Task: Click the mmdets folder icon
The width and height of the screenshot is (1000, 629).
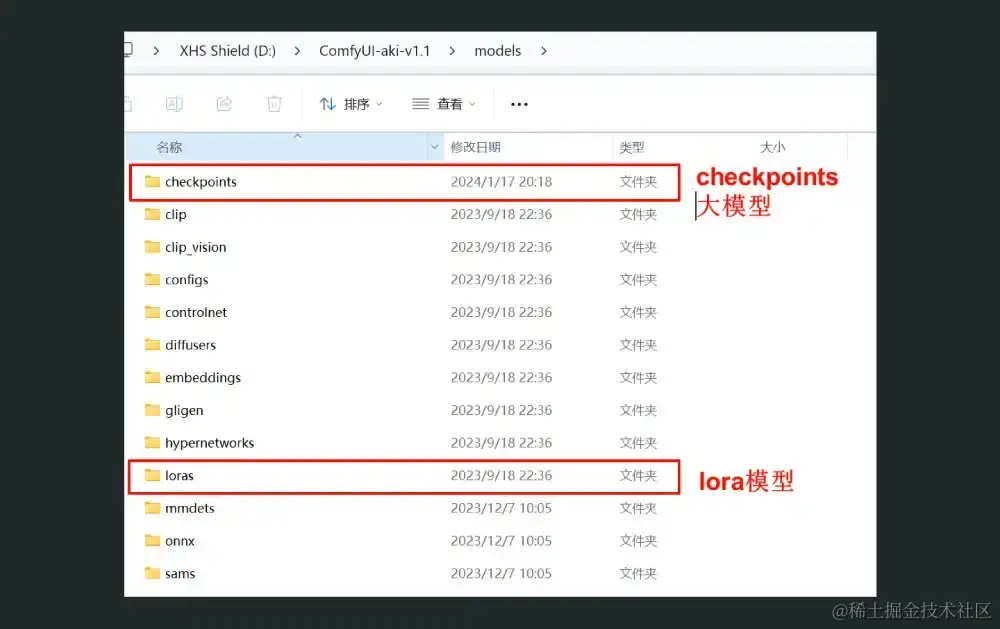Action: [152, 508]
